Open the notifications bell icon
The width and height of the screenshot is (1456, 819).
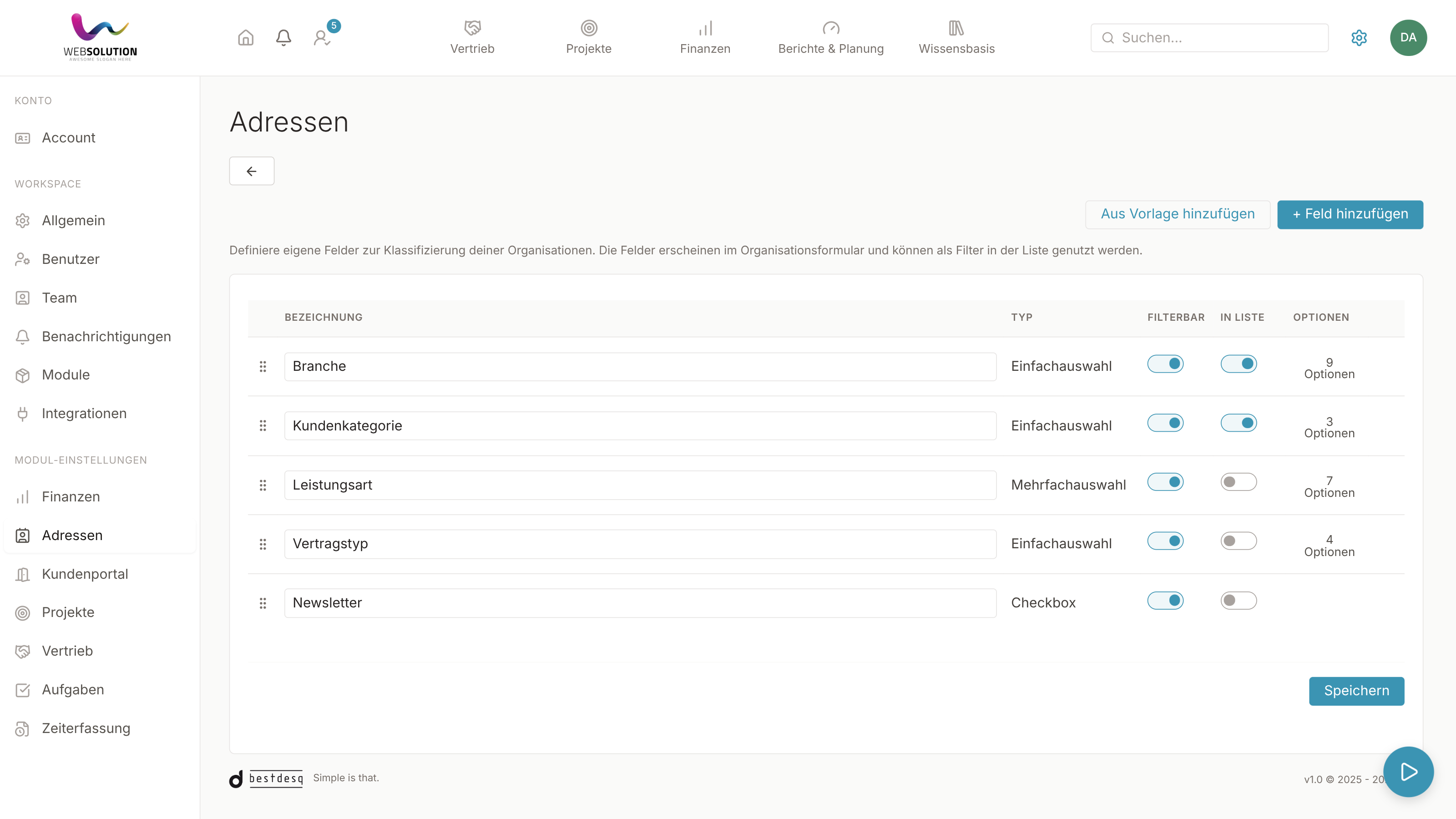click(x=283, y=38)
